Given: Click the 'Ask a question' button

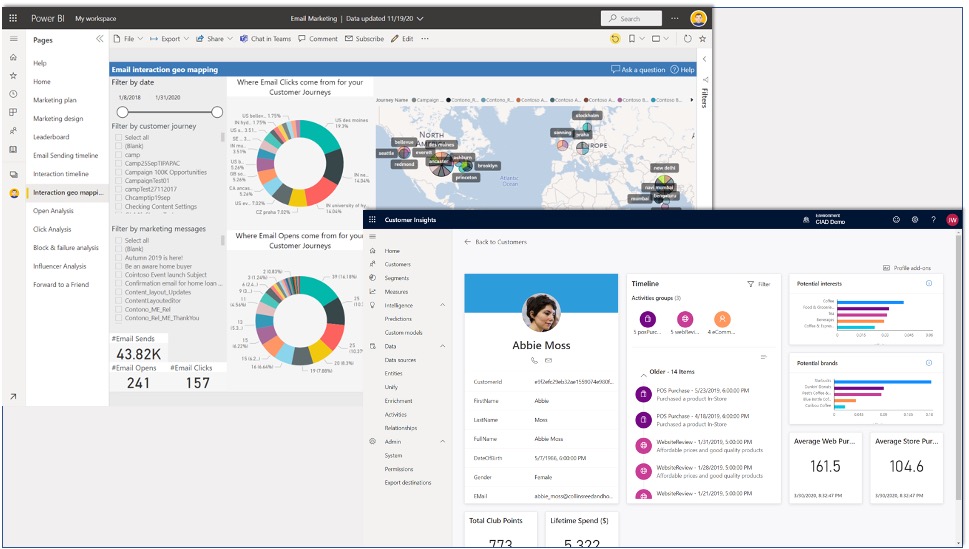Looking at the screenshot, I should [x=637, y=70].
